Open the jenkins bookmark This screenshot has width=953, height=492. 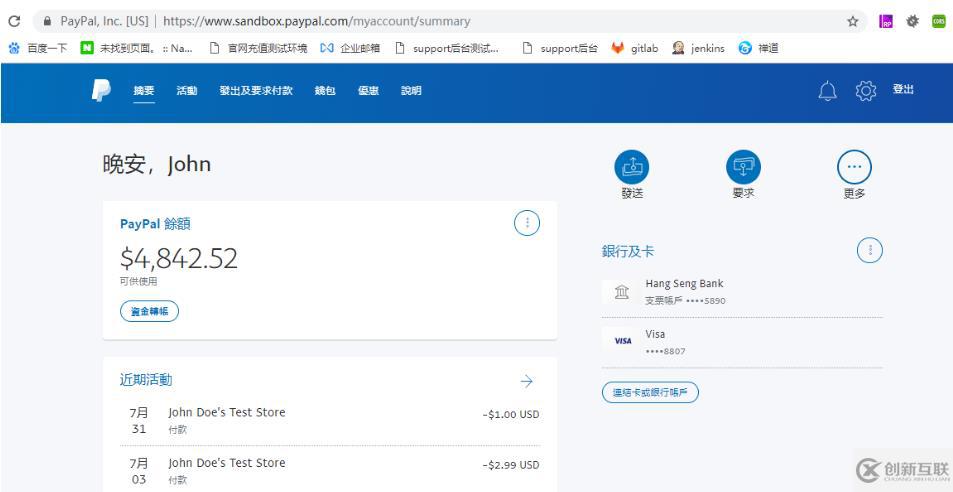(698, 48)
